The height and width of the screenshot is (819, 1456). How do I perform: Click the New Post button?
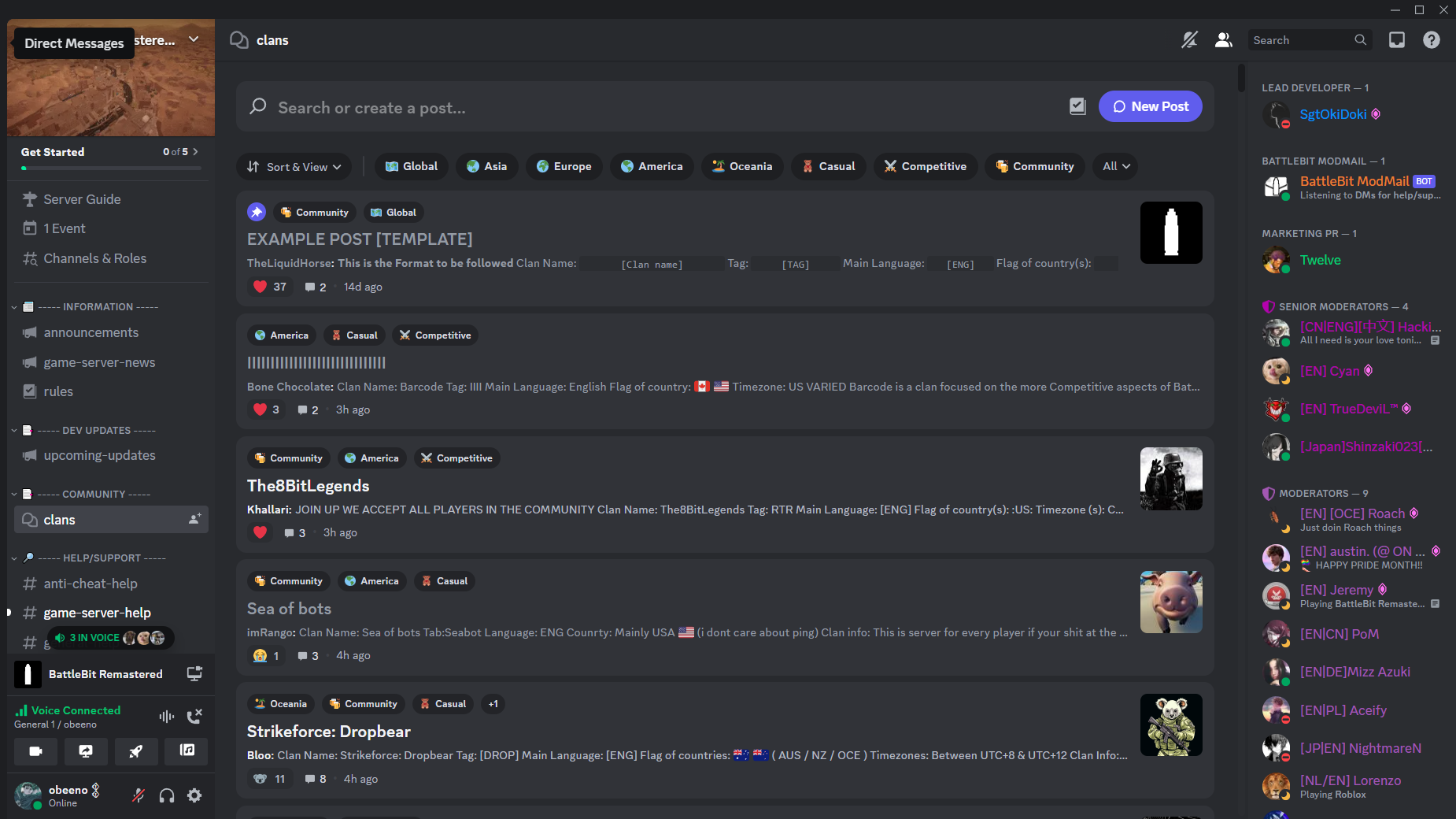click(1150, 106)
